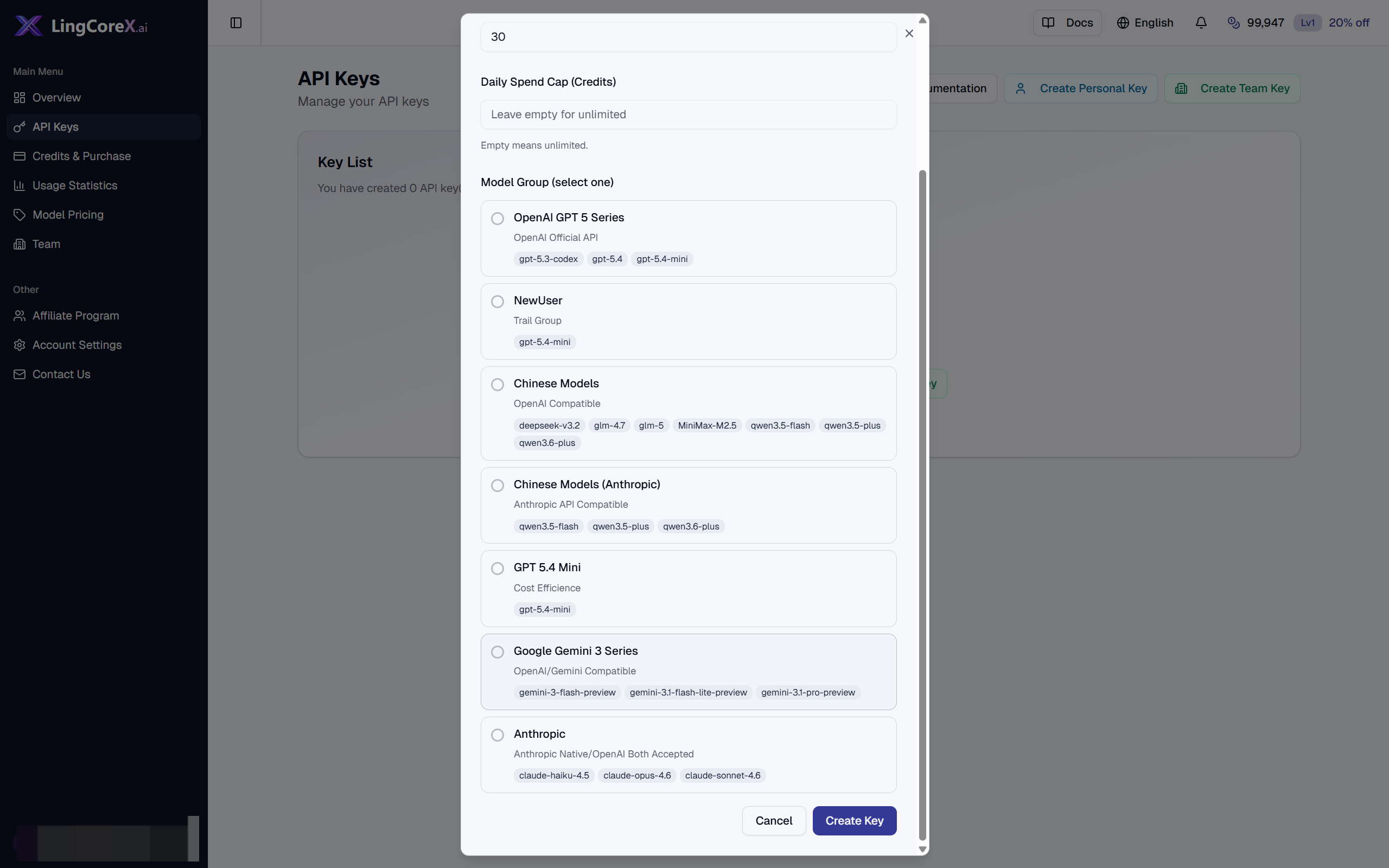Screen dimensions: 1389x868
Task: Select Chinese Models (Anthropic) radio button
Action: tap(498, 486)
